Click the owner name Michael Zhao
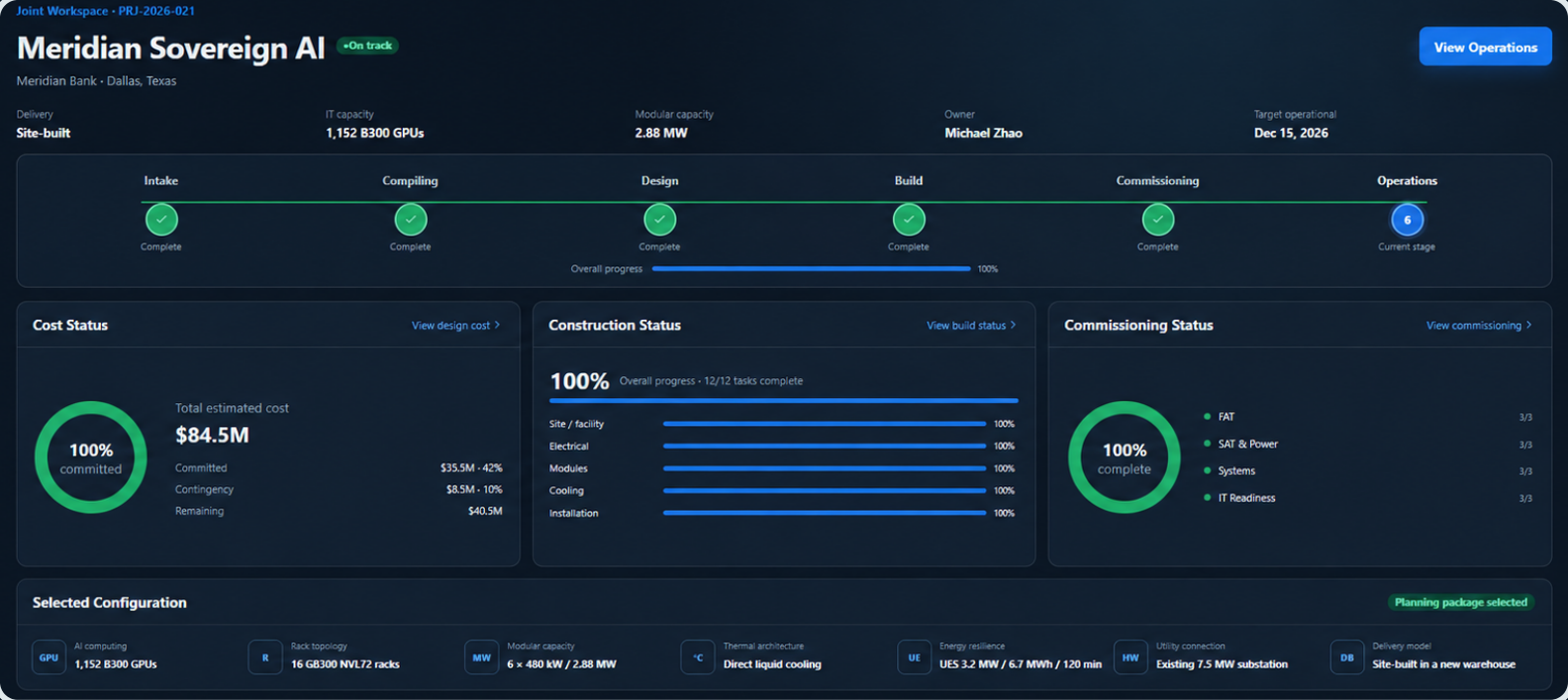Image resolution: width=1568 pixels, height=700 pixels. tap(983, 133)
